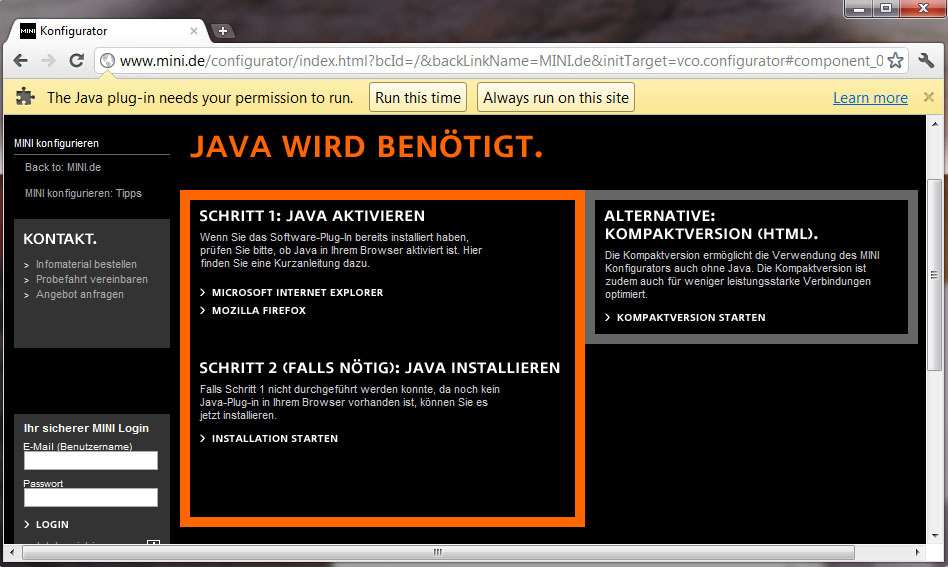Dismiss the Java plug-in infobar

tap(928, 97)
